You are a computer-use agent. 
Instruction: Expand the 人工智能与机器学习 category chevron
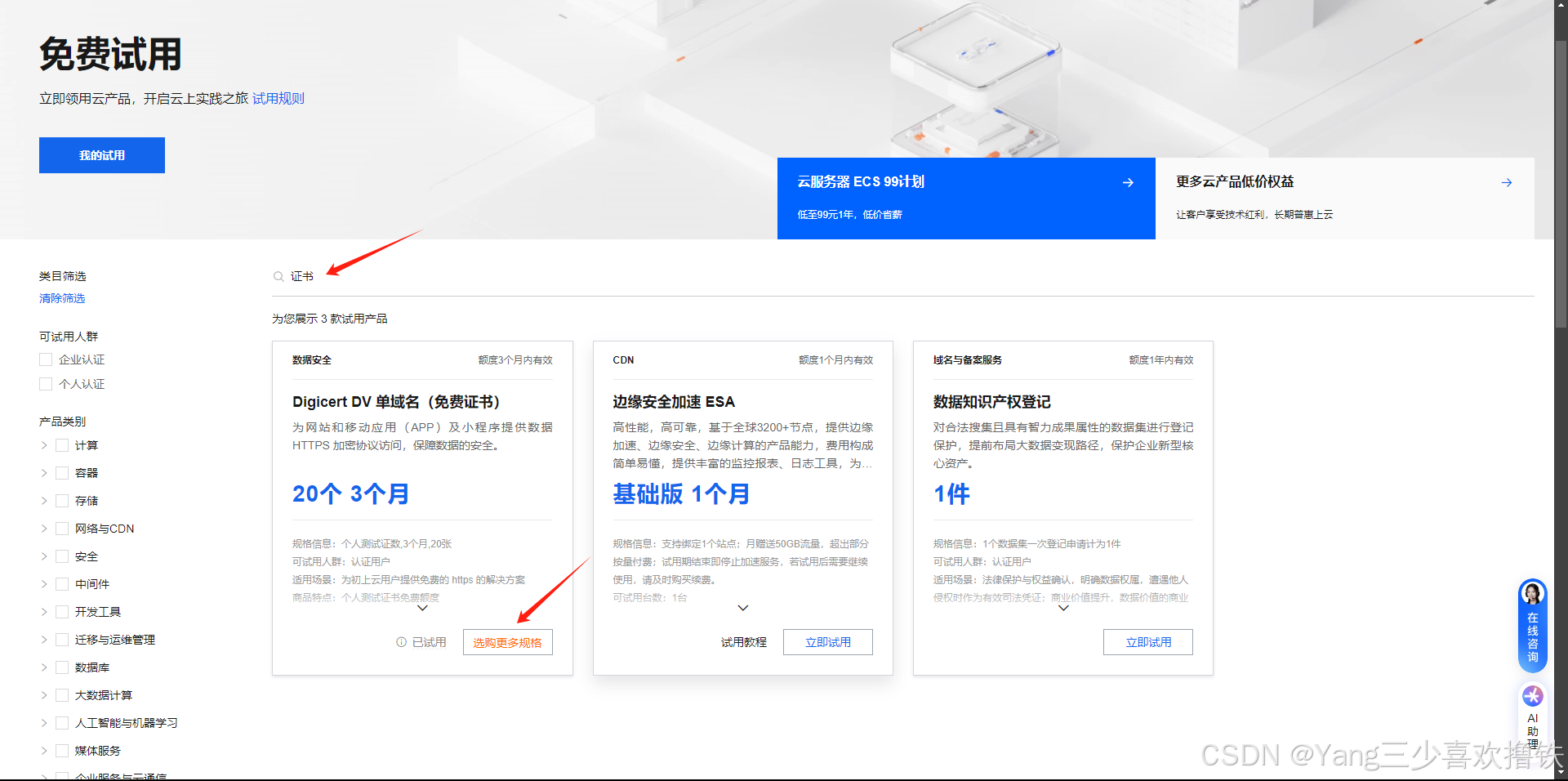[x=43, y=723]
